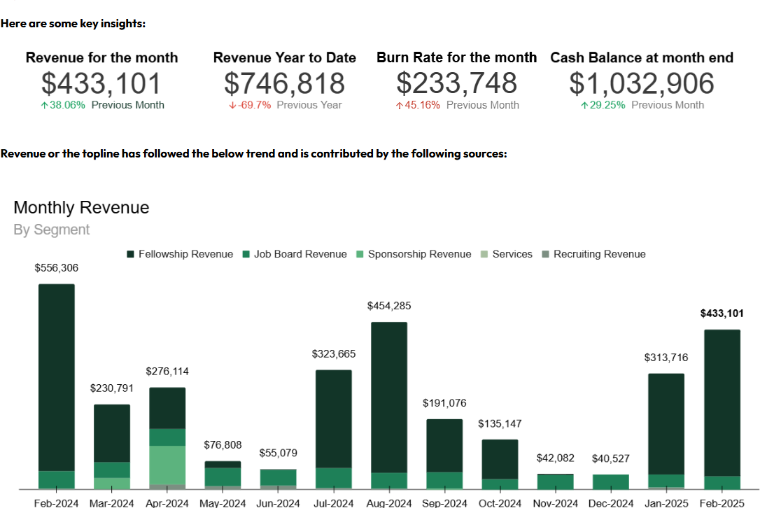Click the Jan-2025 Fellowship Revenue bar segment
The image size is (774, 508).
click(x=666, y=424)
